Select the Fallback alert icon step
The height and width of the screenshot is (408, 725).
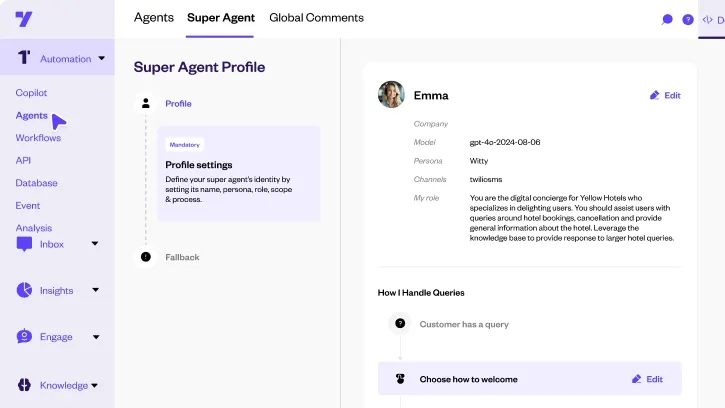click(146, 257)
